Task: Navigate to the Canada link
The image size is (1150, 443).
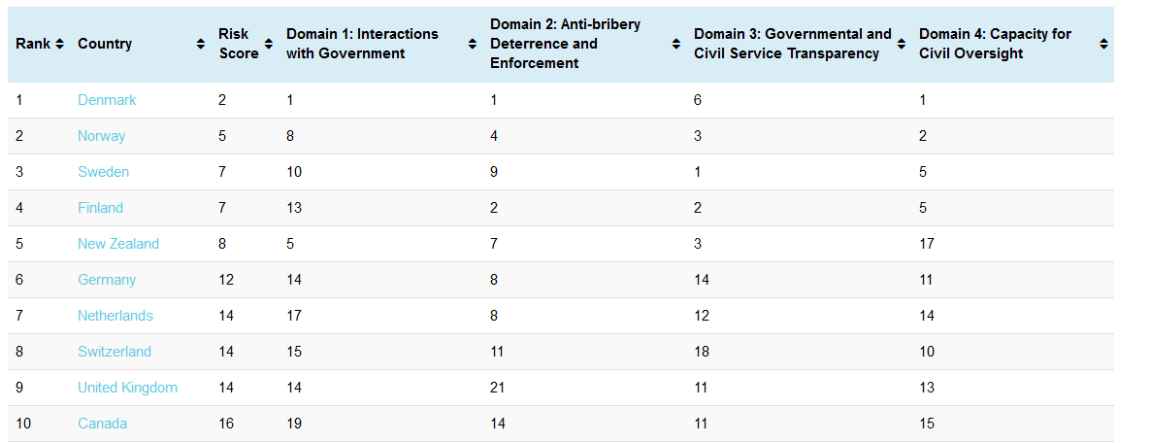Action: [102, 424]
